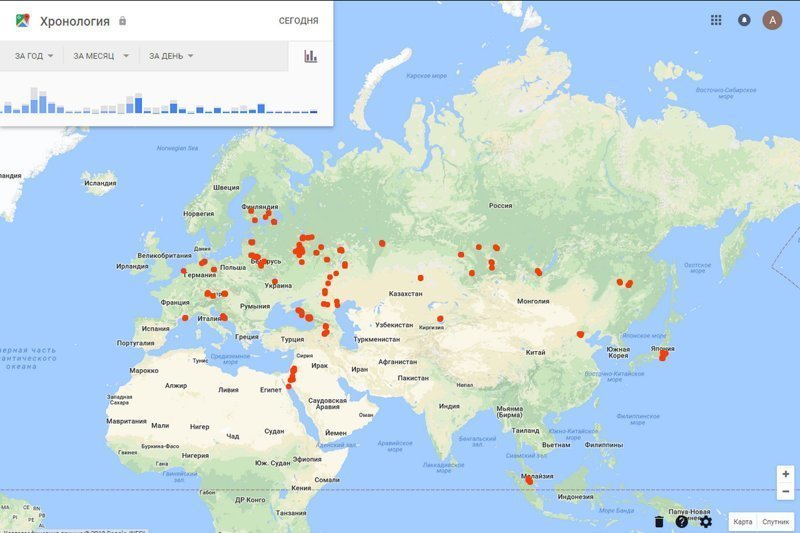
Task: Open the Google apps grid
Action: click(x=716, y=20)
